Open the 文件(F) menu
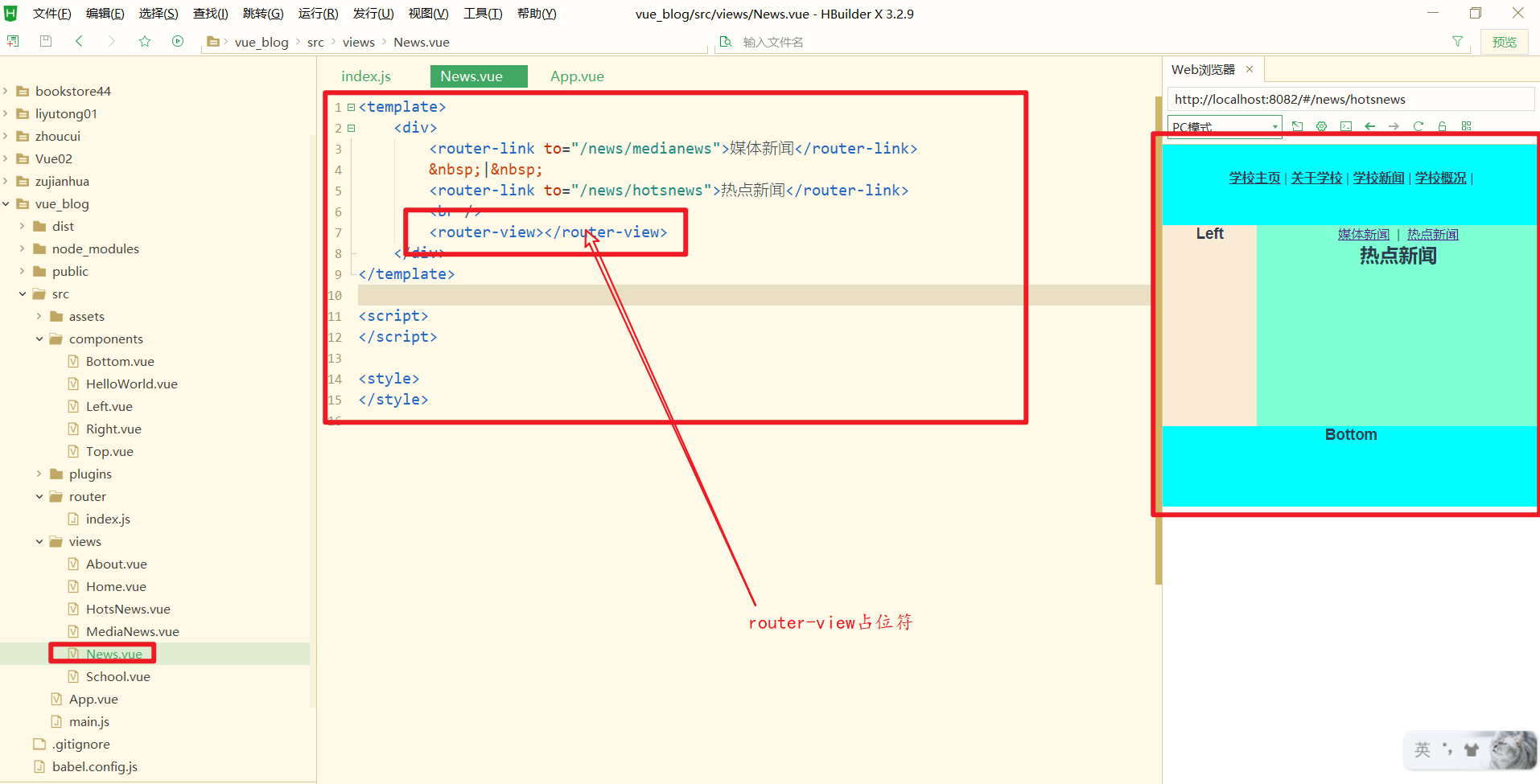 52,14
